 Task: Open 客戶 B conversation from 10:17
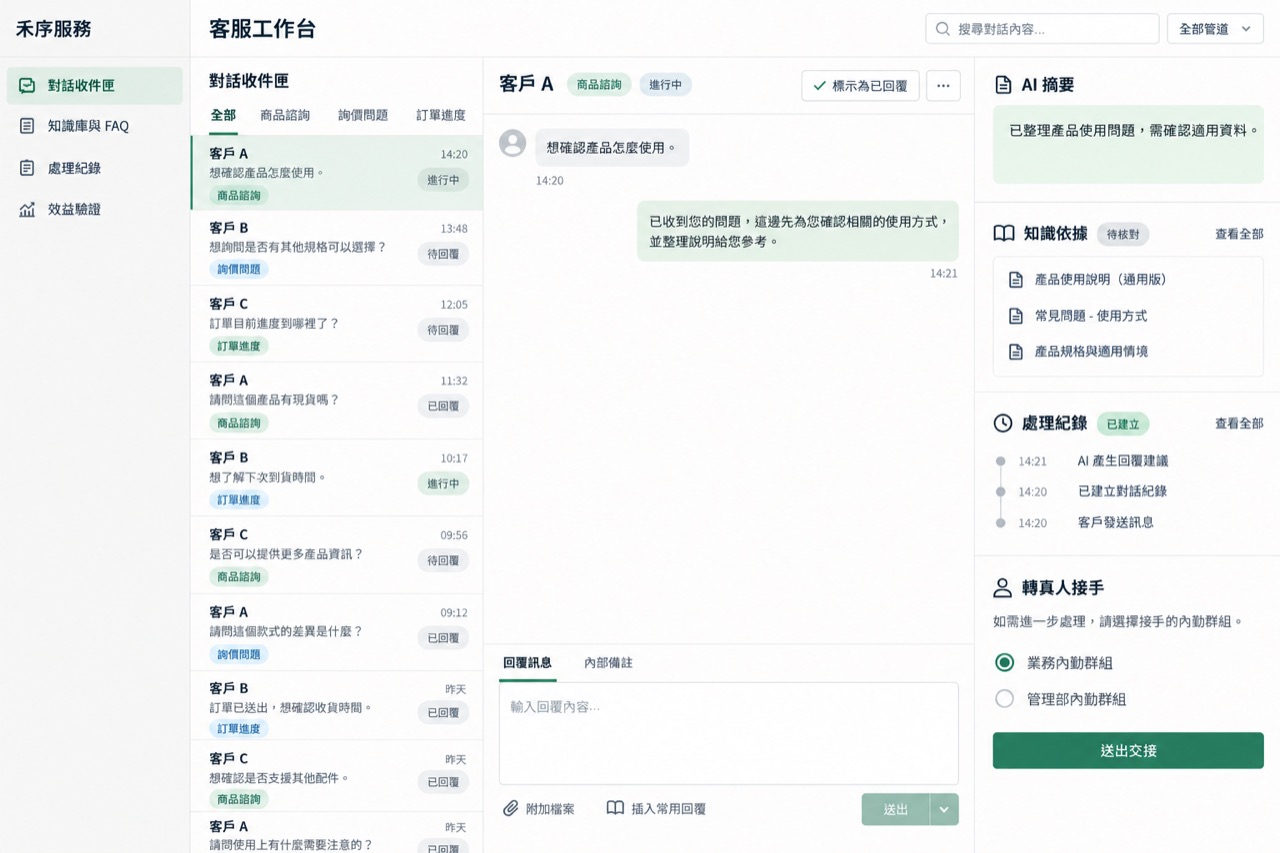[337, 478]
